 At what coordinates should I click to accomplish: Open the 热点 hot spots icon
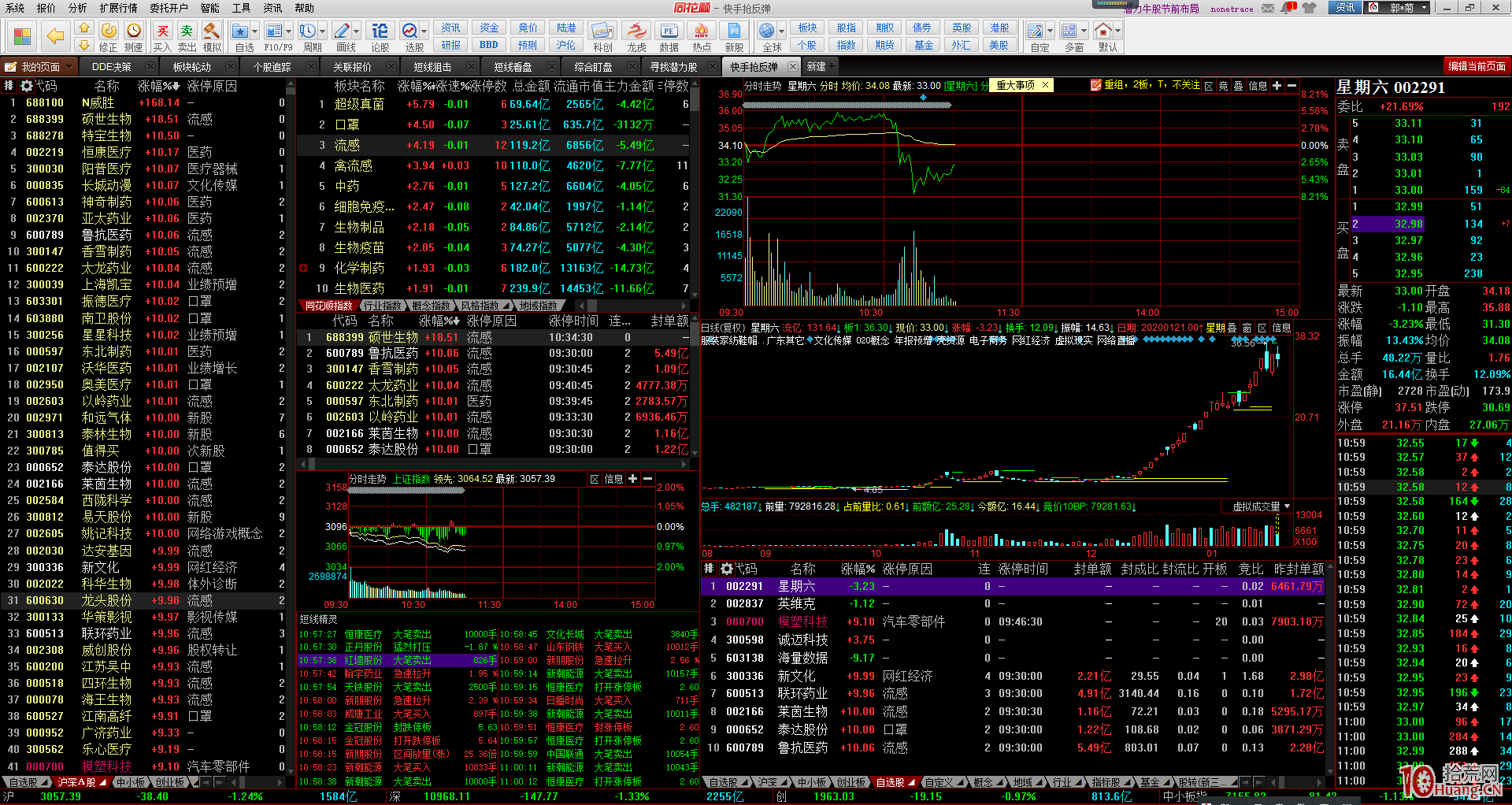coord(701,35)
